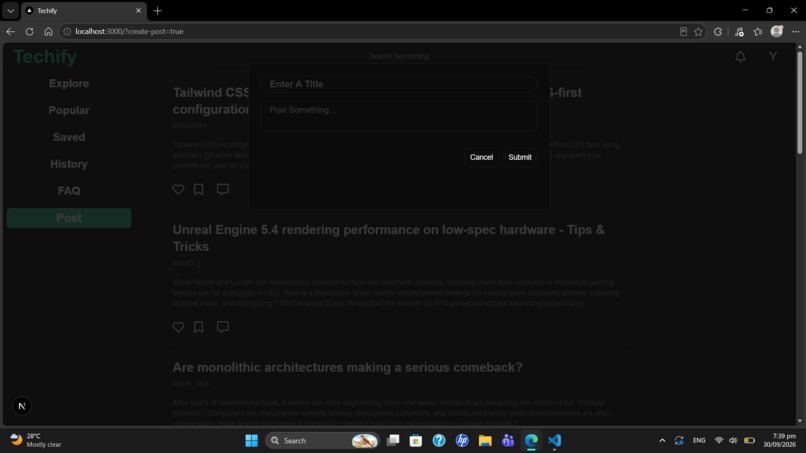
Task: Open the FAQ sidebar item
Action: (69, 191)
